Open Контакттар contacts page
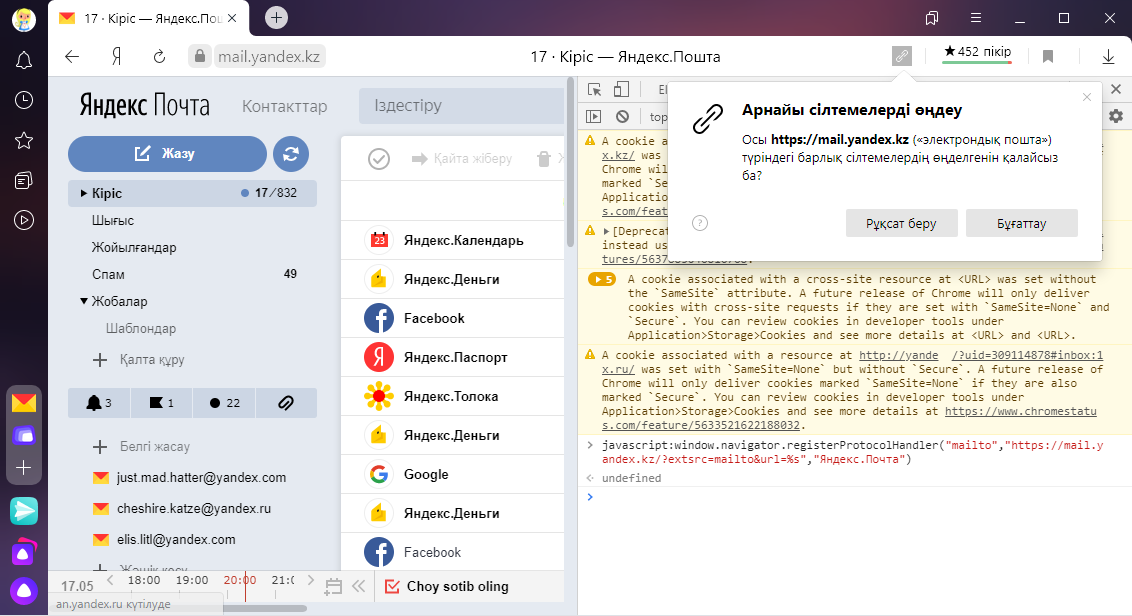 284,106
